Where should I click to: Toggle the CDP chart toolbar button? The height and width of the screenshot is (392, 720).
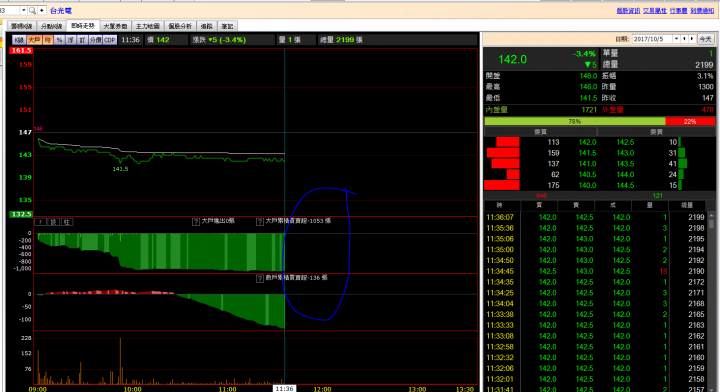pyautogui.click(x=109, y=40)
